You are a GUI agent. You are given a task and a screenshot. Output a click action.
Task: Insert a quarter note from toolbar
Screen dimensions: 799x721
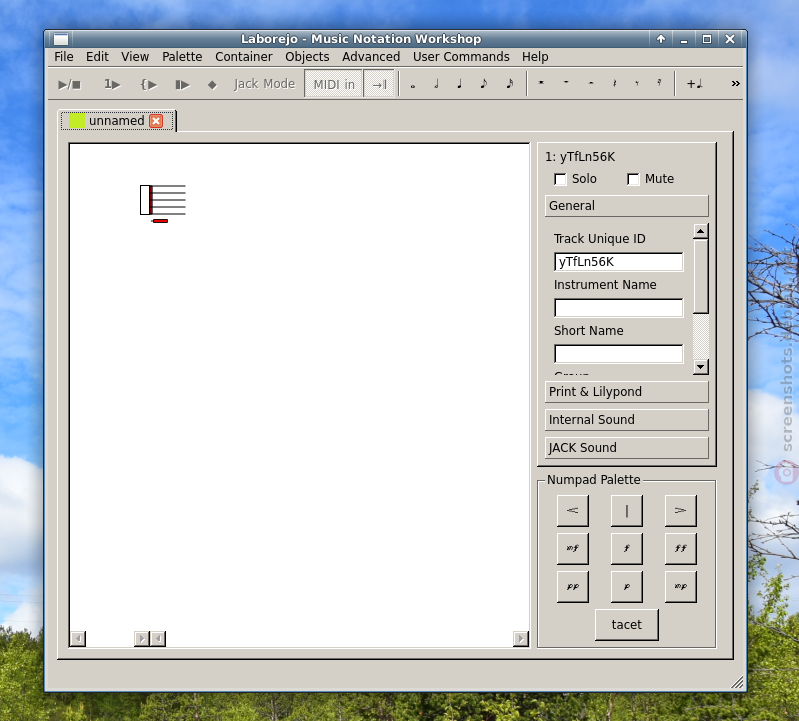click(x=460, y=84)
